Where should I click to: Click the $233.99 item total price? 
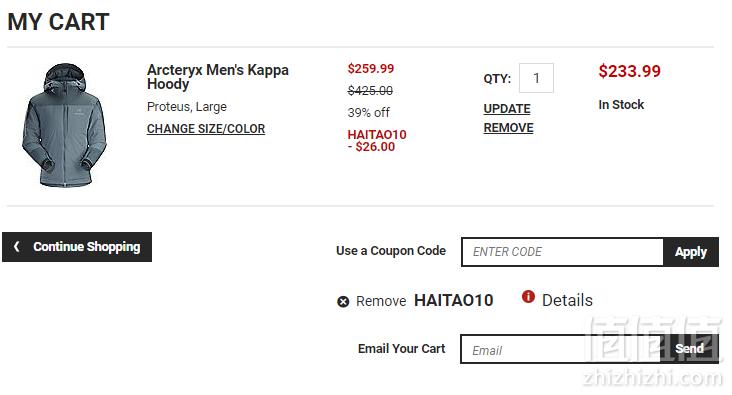[629, 71]
